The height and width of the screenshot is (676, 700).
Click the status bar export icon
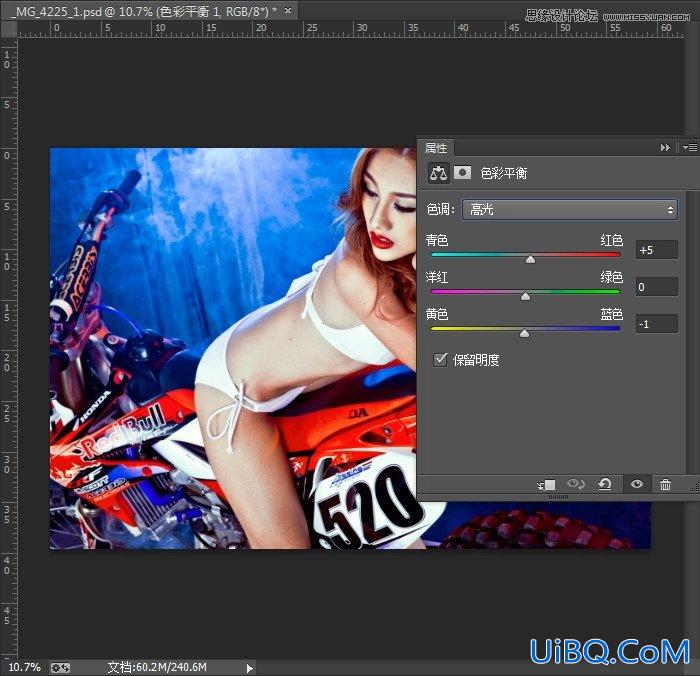[x=60, y=668]
